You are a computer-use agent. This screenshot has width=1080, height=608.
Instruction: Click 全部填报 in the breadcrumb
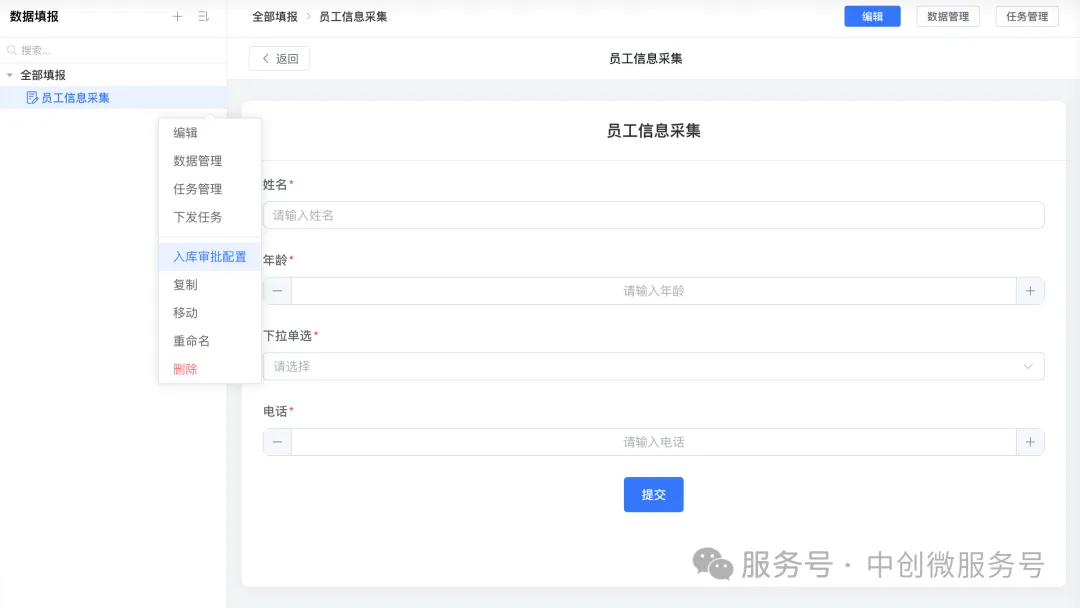tap(275, 17)
